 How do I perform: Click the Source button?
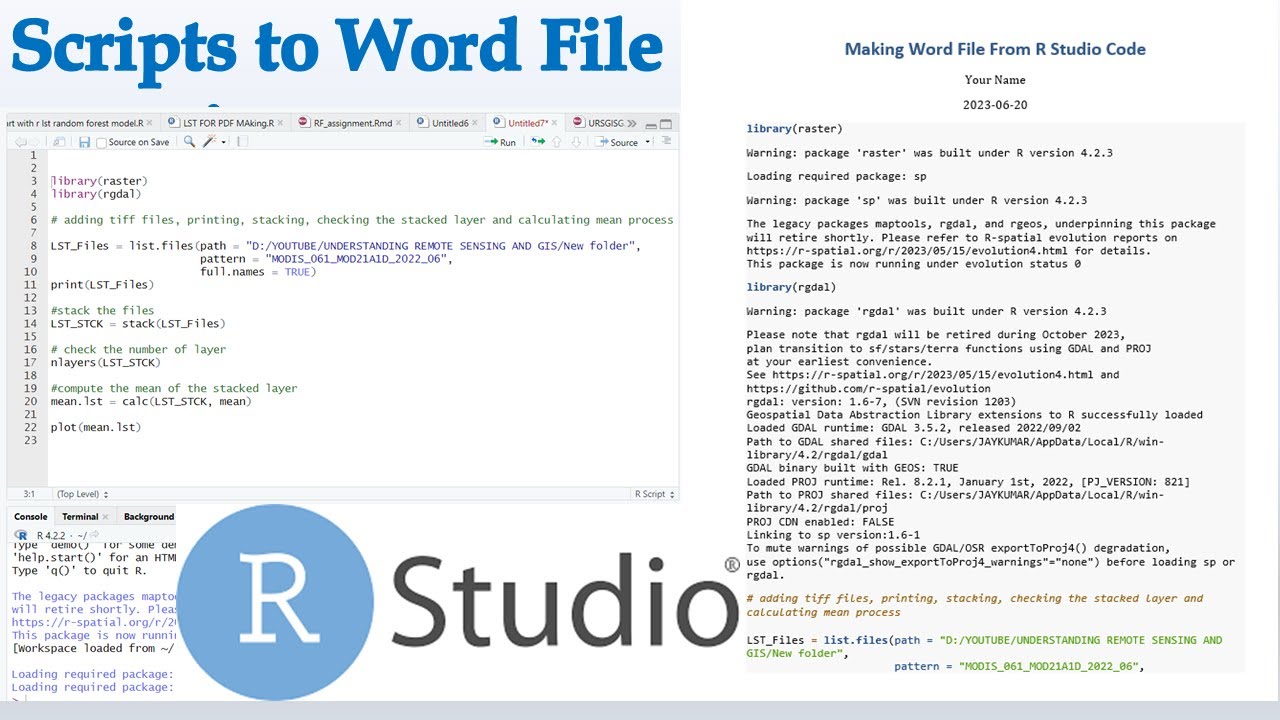point(617,142)
